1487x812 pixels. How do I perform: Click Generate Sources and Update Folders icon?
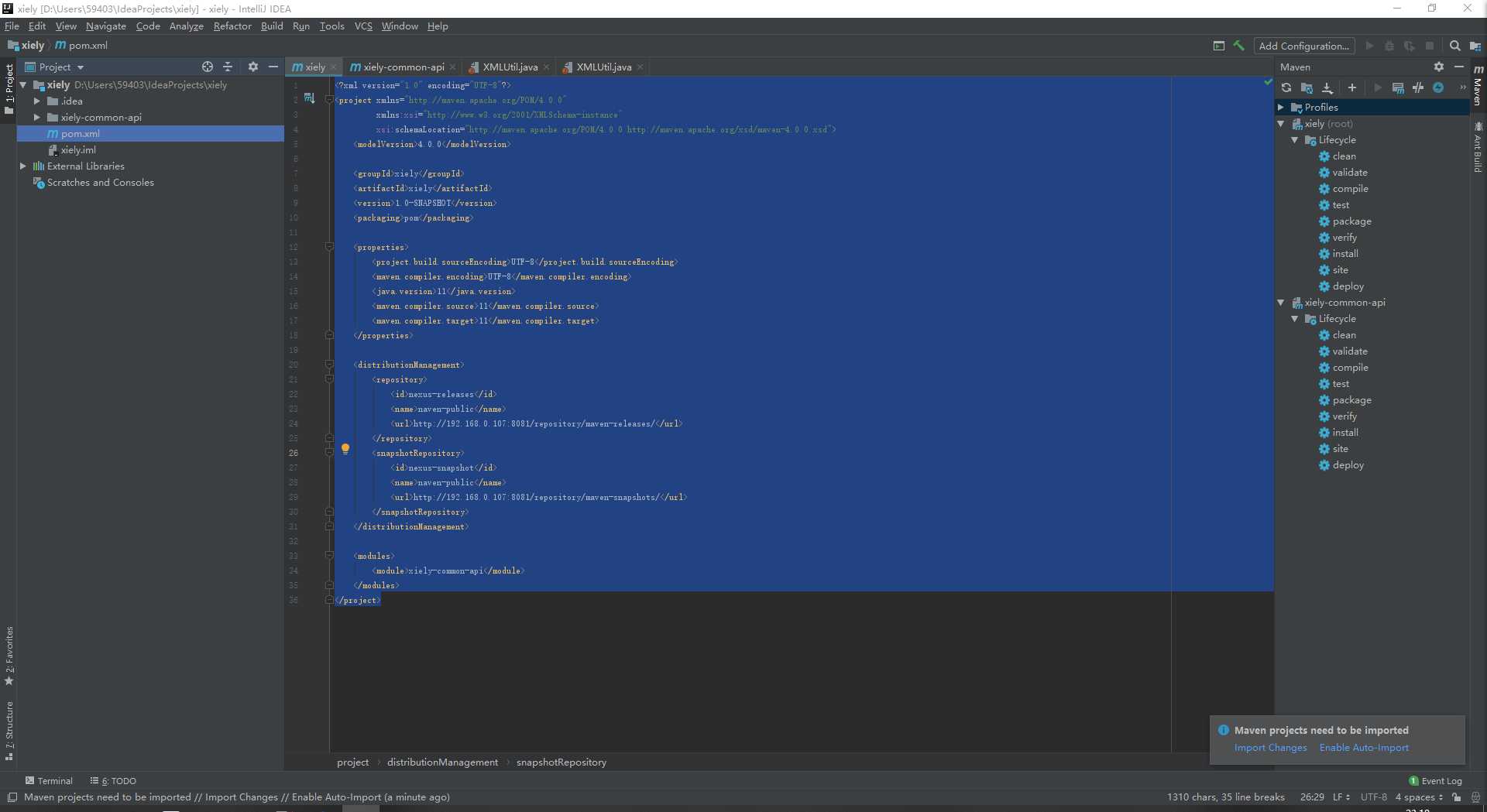tap(1307, 87)
